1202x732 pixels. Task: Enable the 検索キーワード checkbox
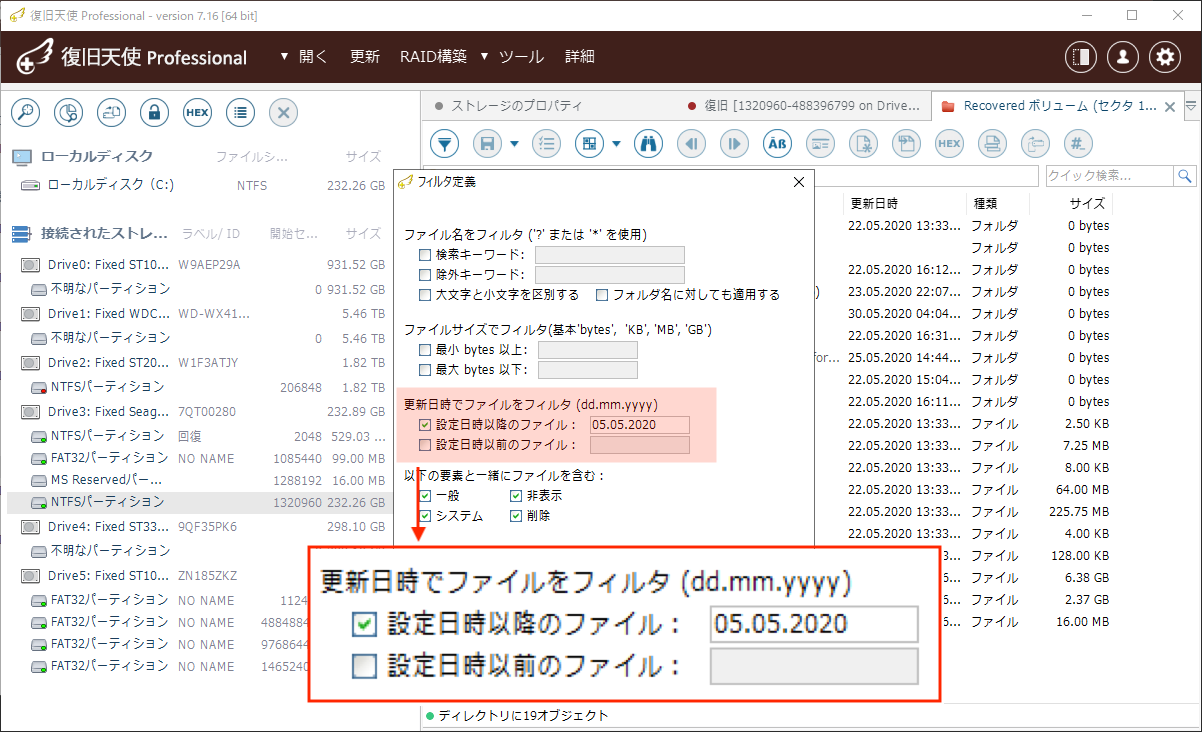(x=425, y=255)
